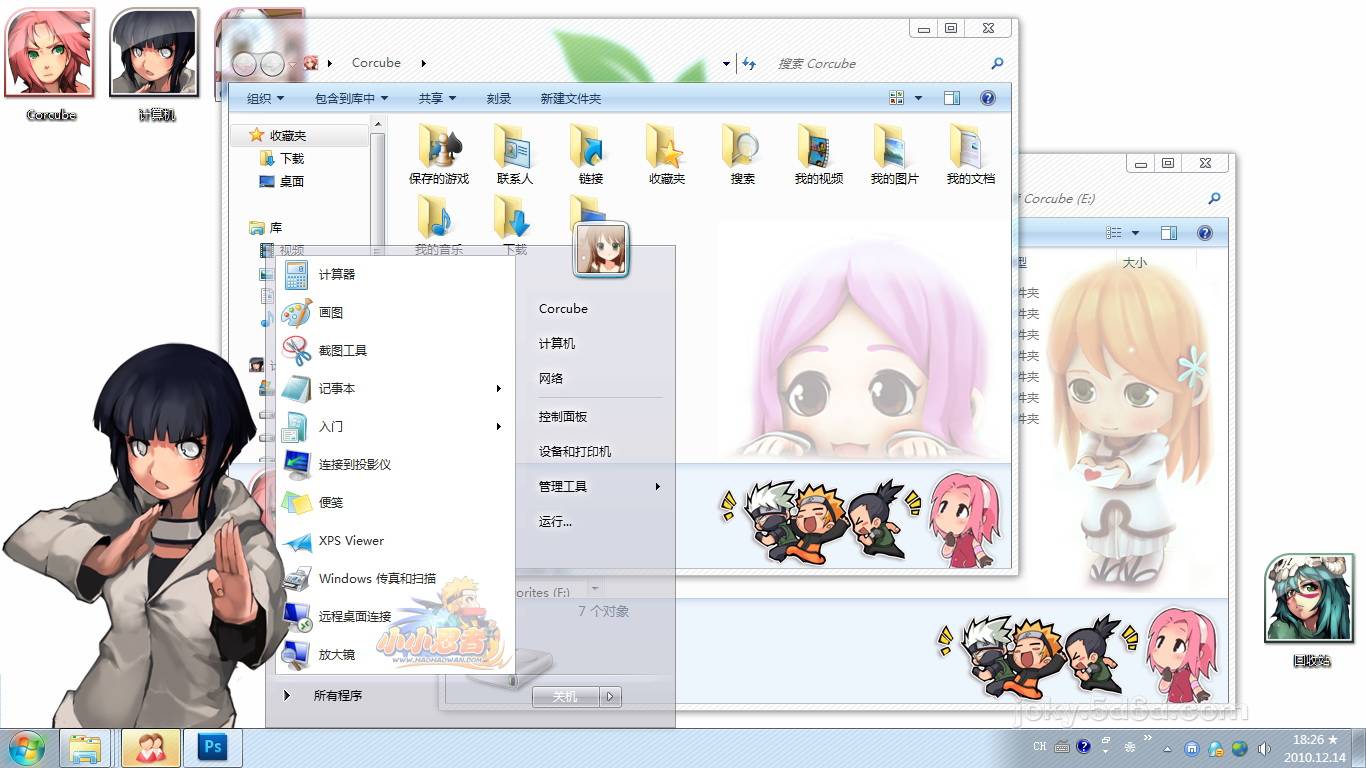Click the 关机 shutdown button
The image size is (1366, 768).
coord(566,696)
